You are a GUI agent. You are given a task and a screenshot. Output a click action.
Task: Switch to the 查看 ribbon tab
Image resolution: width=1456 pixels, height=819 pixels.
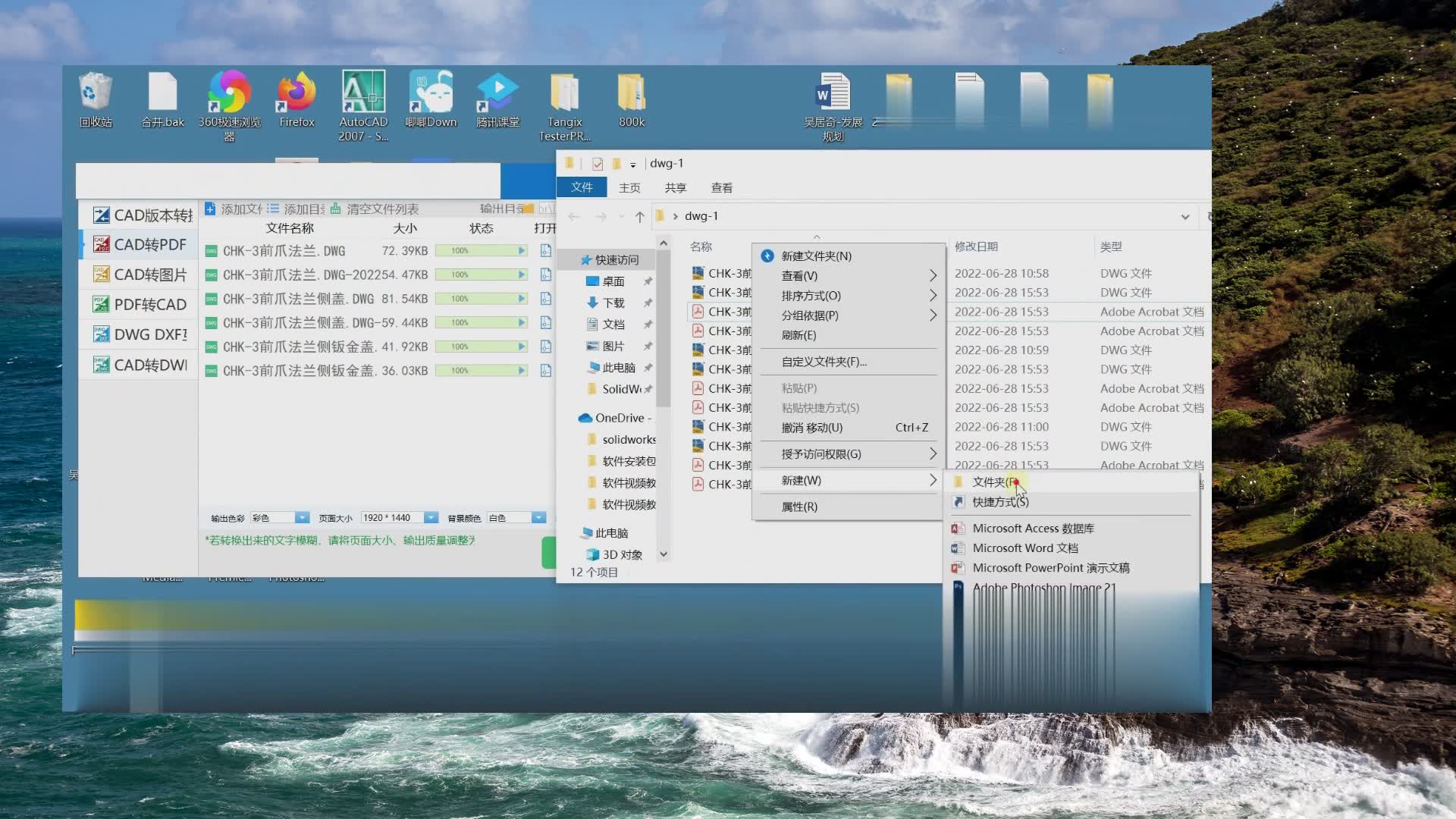[721, 187]
